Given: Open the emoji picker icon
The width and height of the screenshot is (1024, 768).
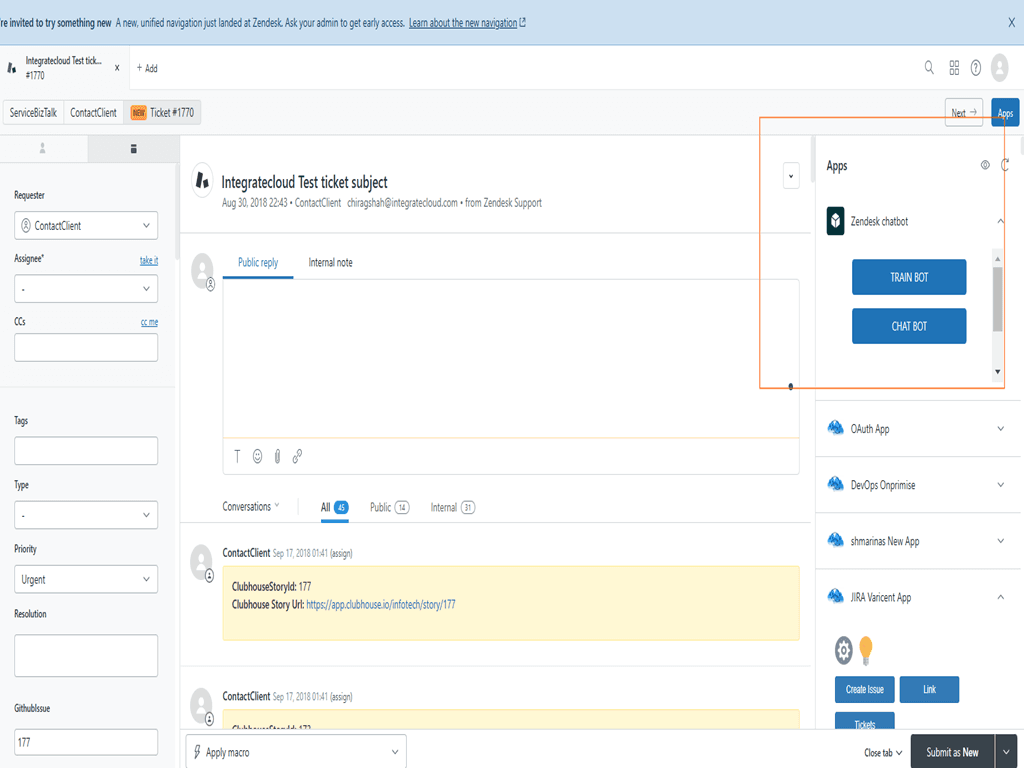Looking at the screenshot, I should (x=257, y=456).
